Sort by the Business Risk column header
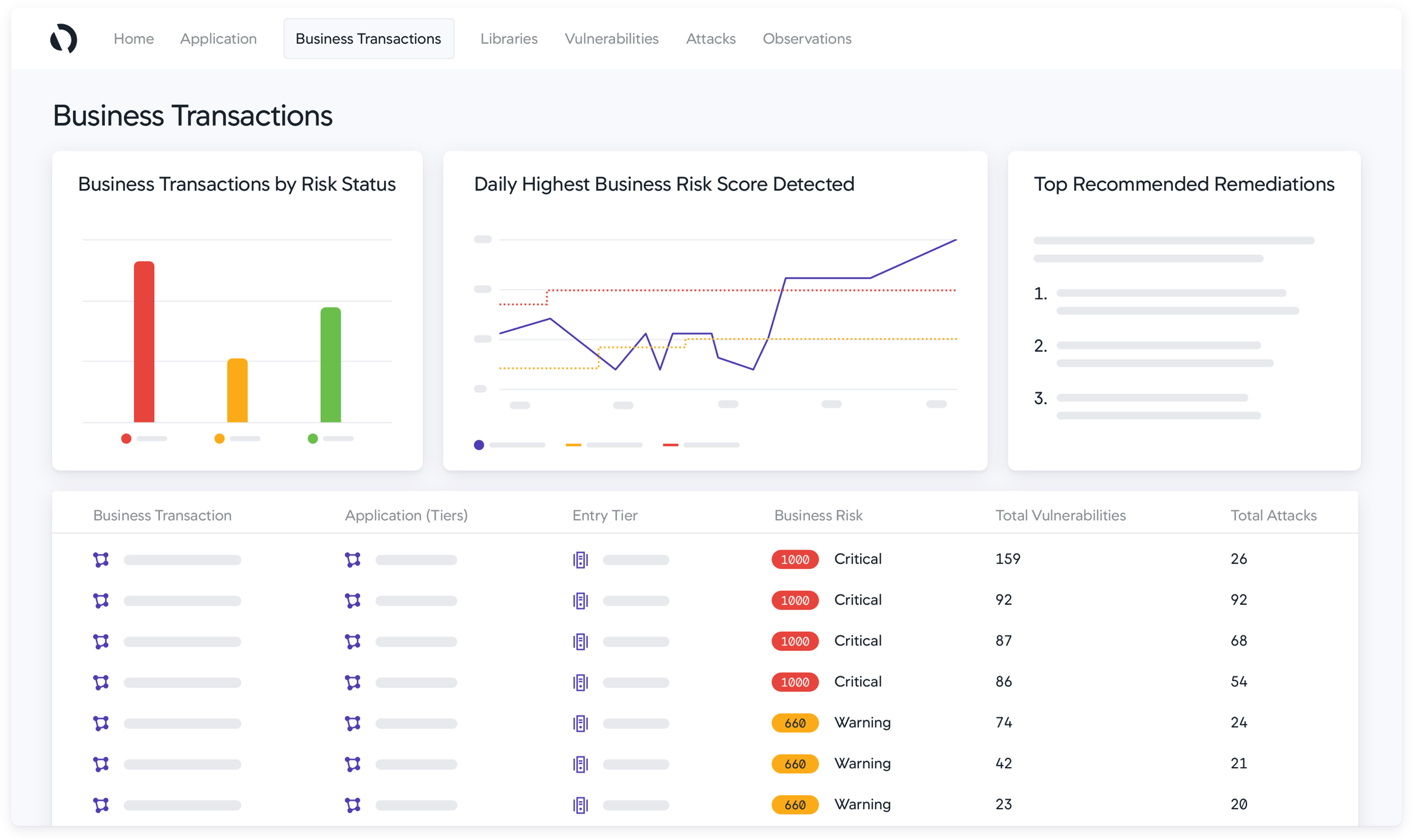 tap(818, 515)
